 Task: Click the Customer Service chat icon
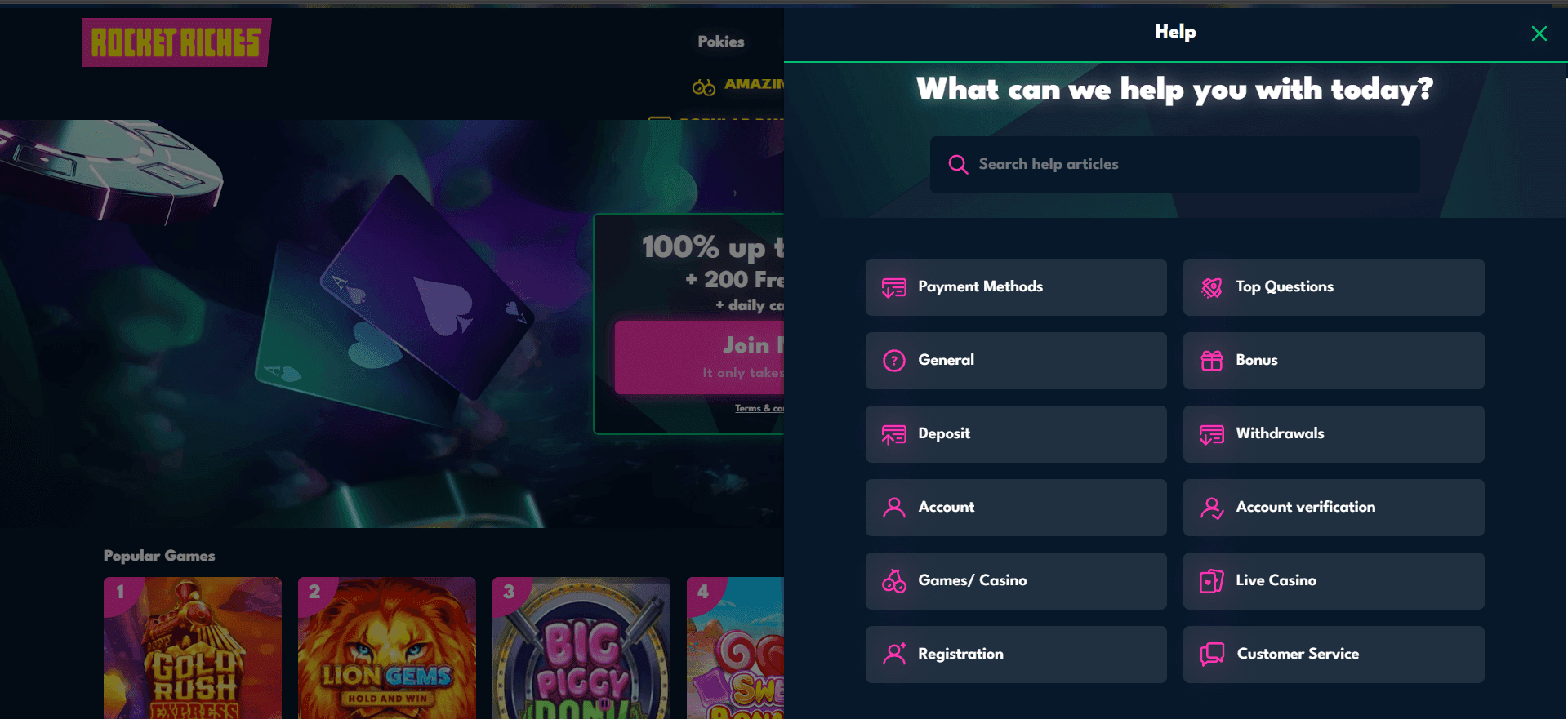coord(1212,655)
